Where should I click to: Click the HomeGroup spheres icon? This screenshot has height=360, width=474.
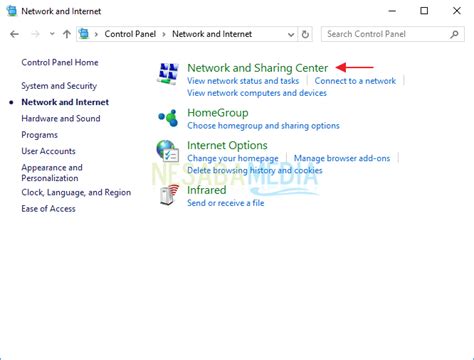168,118
